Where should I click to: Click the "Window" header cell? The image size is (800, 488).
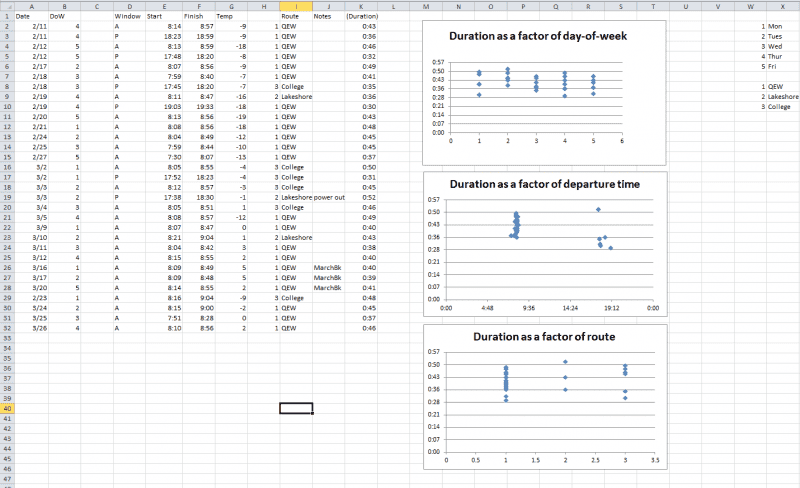tap(127, 17)
